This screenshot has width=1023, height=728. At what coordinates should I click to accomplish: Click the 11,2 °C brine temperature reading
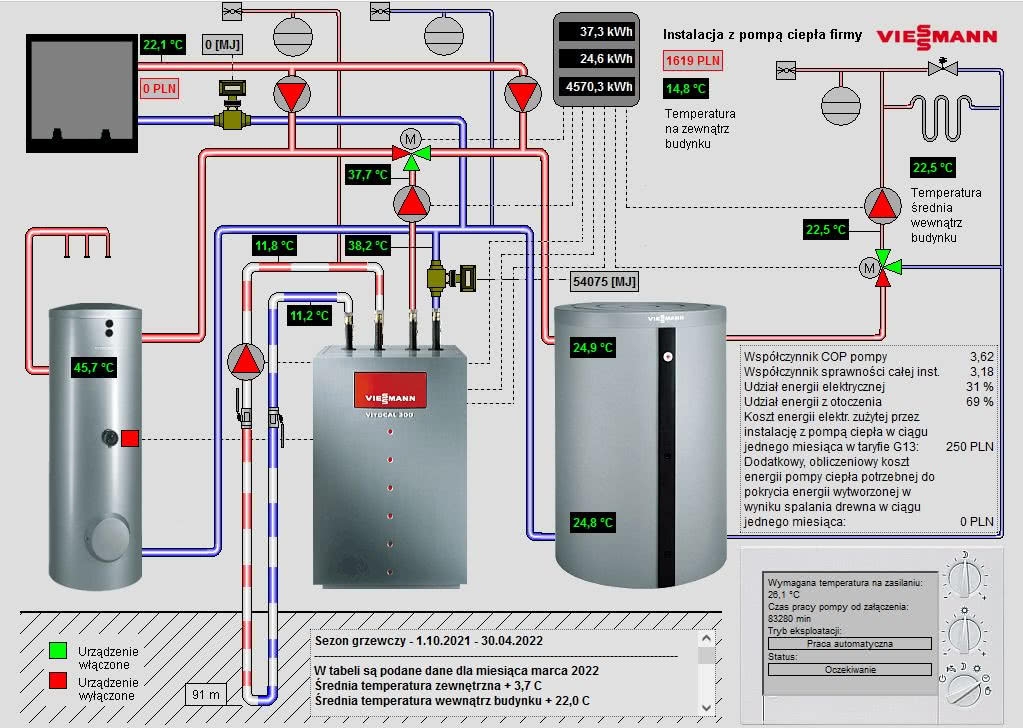click(x=309, y=316)
